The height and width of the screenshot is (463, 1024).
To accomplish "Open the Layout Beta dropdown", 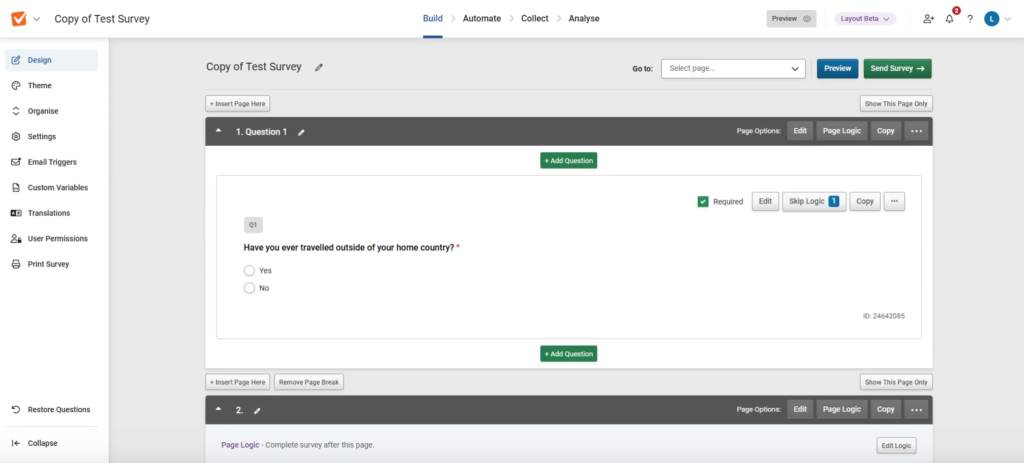I will point(865,19).
